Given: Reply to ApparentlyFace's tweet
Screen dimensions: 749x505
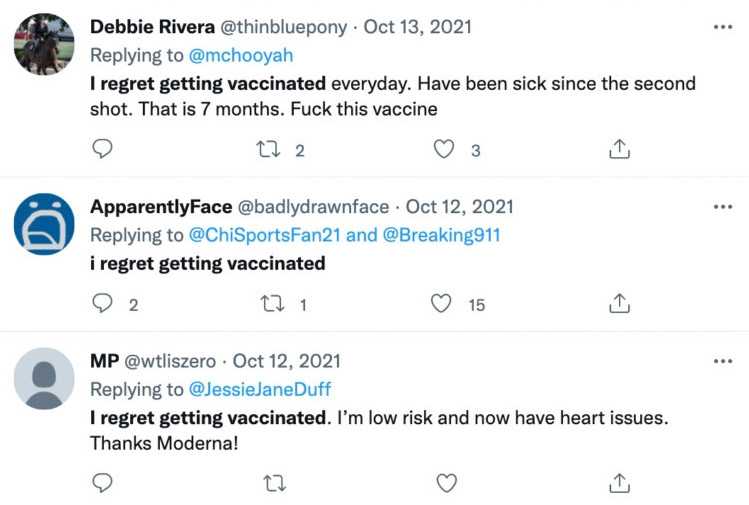Looking at the screenshot, I should point(102,303).
